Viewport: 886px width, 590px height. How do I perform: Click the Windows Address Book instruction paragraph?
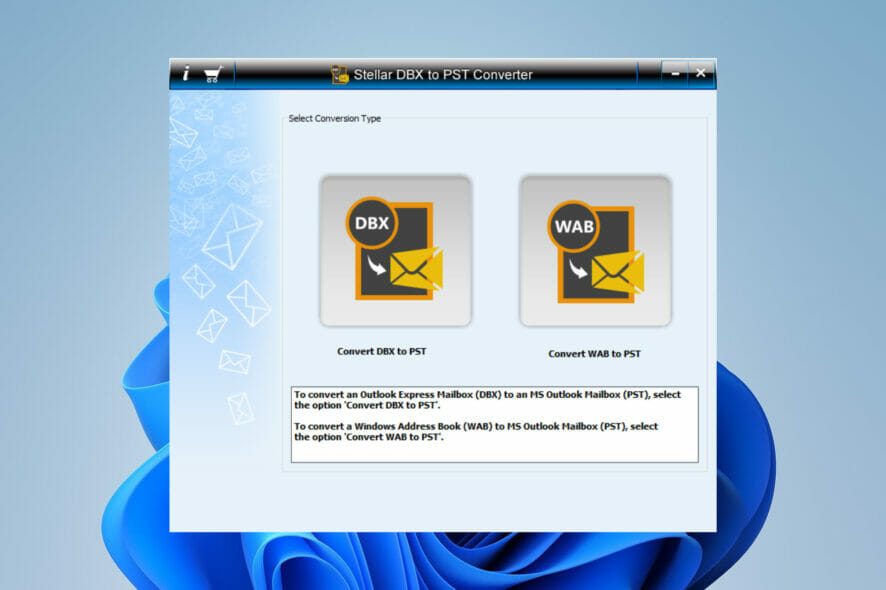pyautogui.click(x=476, y=431)
